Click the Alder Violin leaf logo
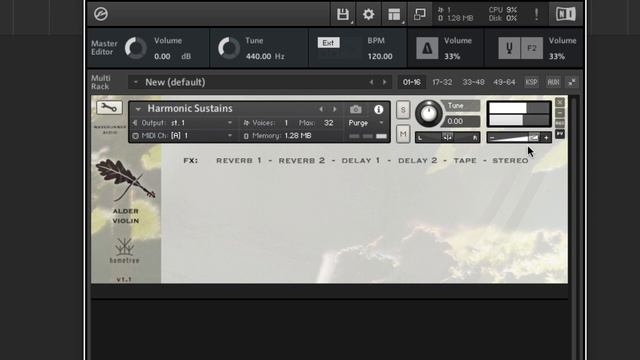Viewport: 640px width, 360px height. (x=125, y=180)
